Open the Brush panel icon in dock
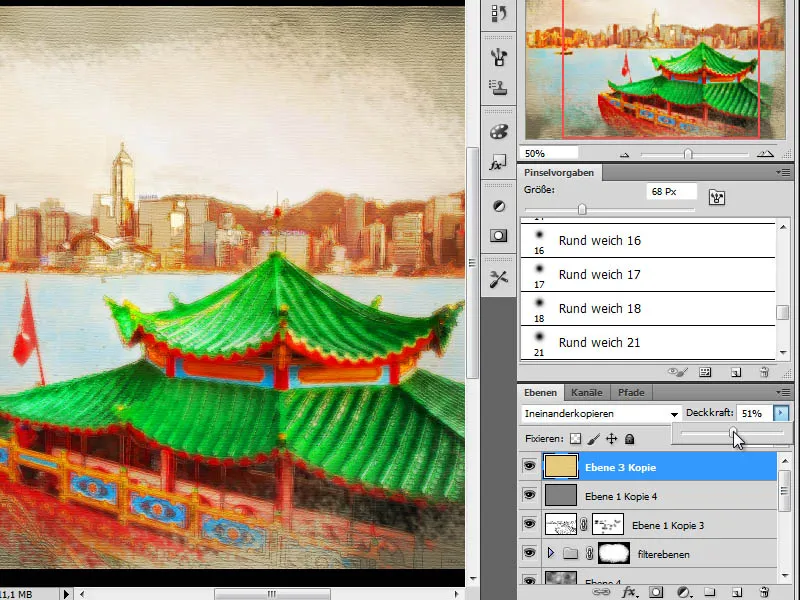The width and height of the screenshot is (800, 600). pyautogui.click(x=498, y=57)
